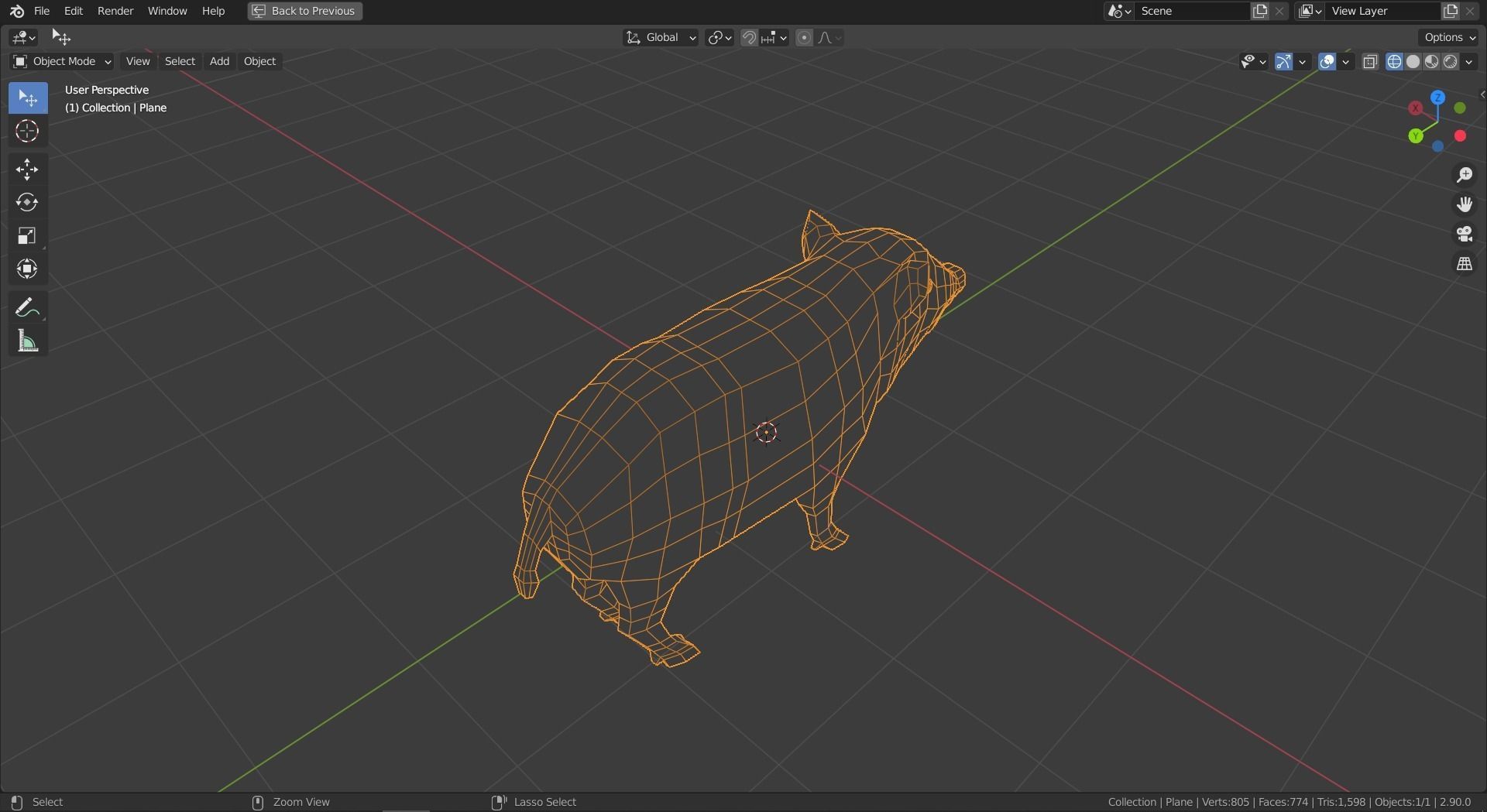Create new scene with duplicate icon
Screen dimensions: 1487x812
[1261, 11]
